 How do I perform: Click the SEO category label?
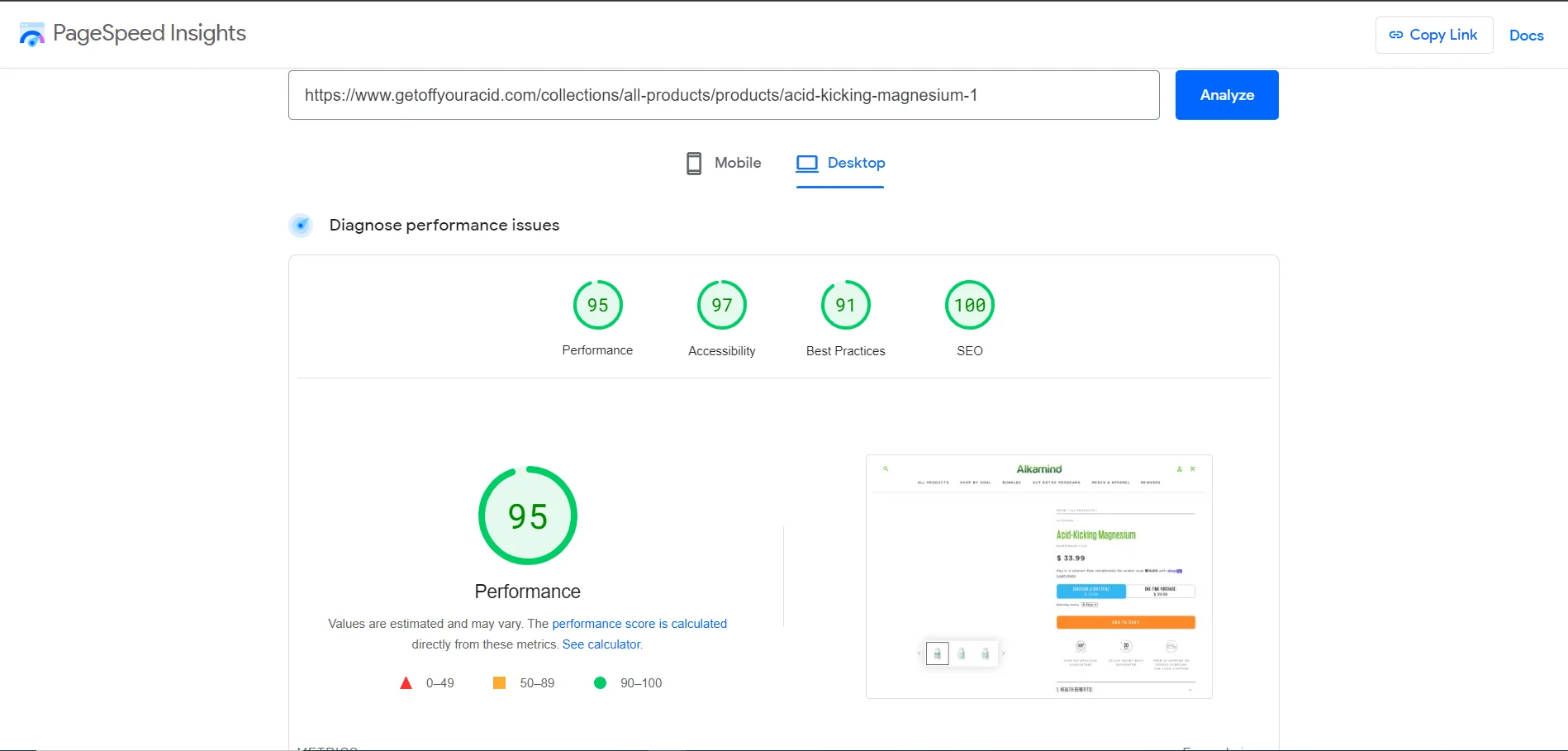[969, 351]
